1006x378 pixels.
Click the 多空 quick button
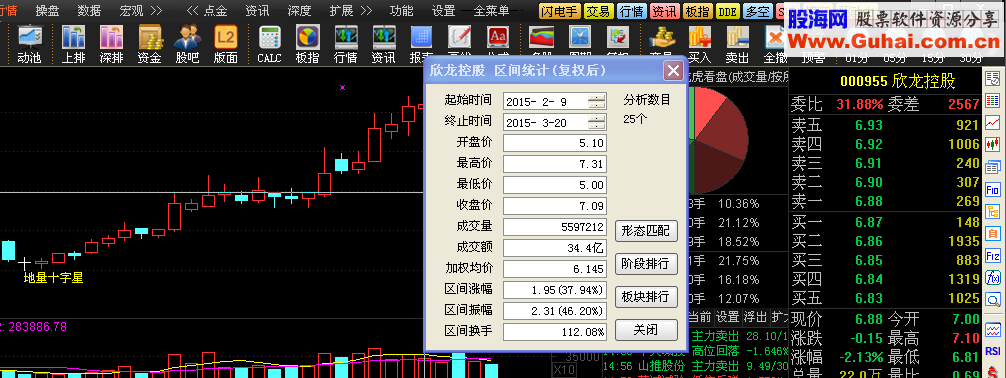(x=758, y=11)
